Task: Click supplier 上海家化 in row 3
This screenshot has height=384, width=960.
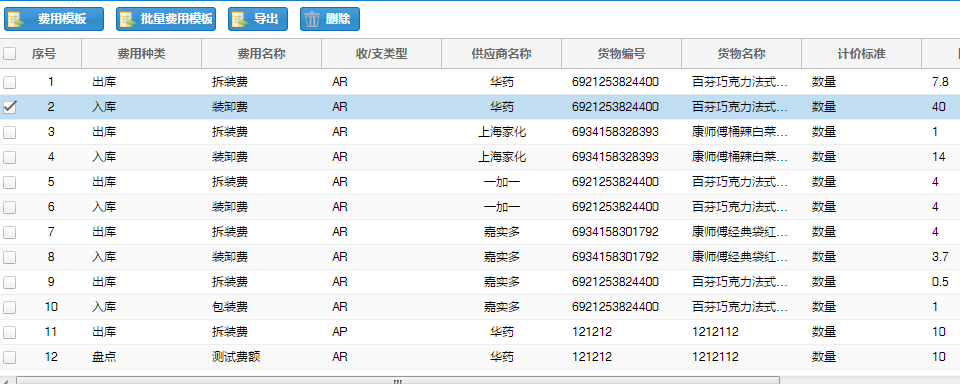Action: click(x=501, y=132)
